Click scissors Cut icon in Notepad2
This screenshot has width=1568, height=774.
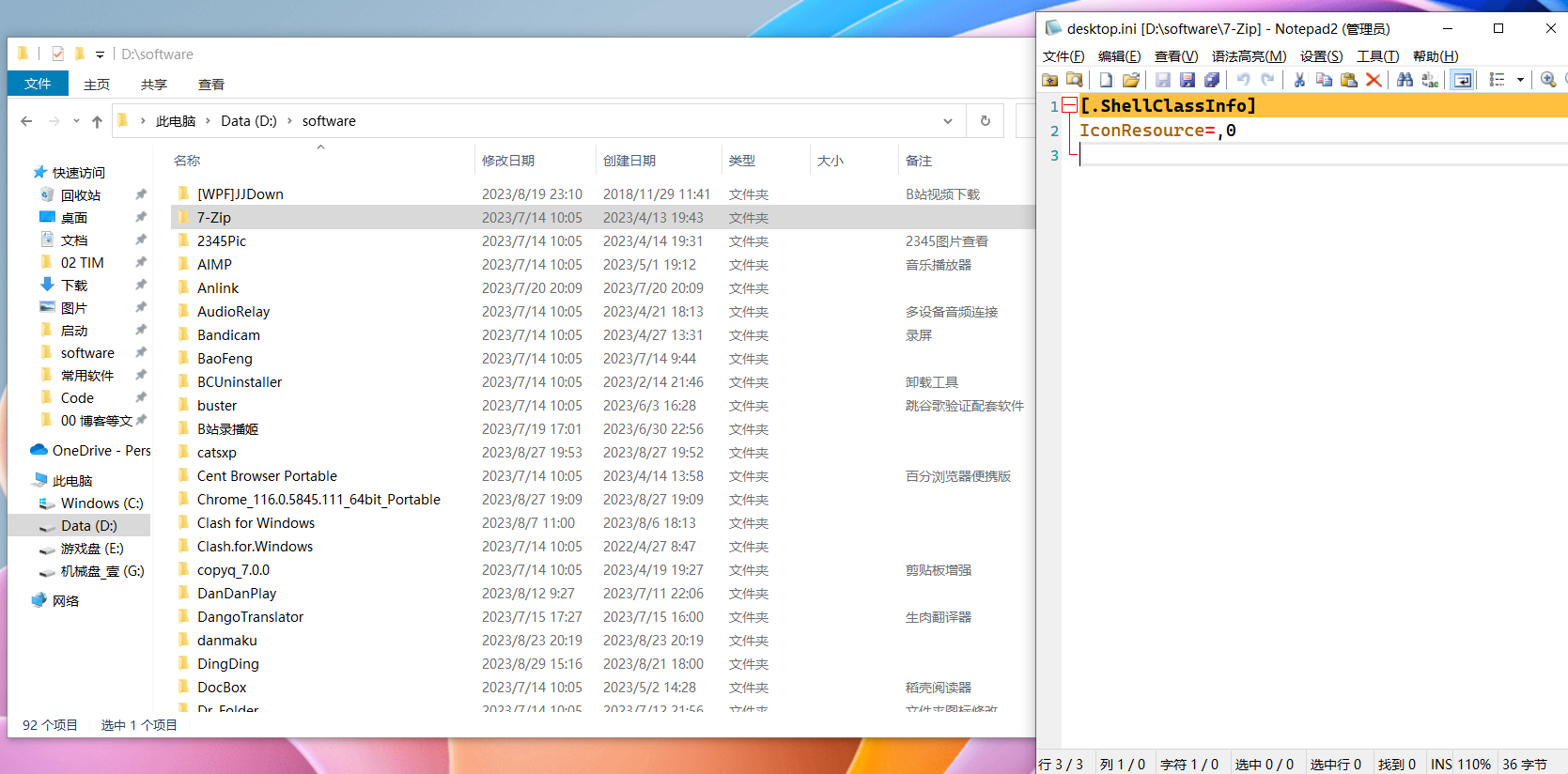point(1299,81)
